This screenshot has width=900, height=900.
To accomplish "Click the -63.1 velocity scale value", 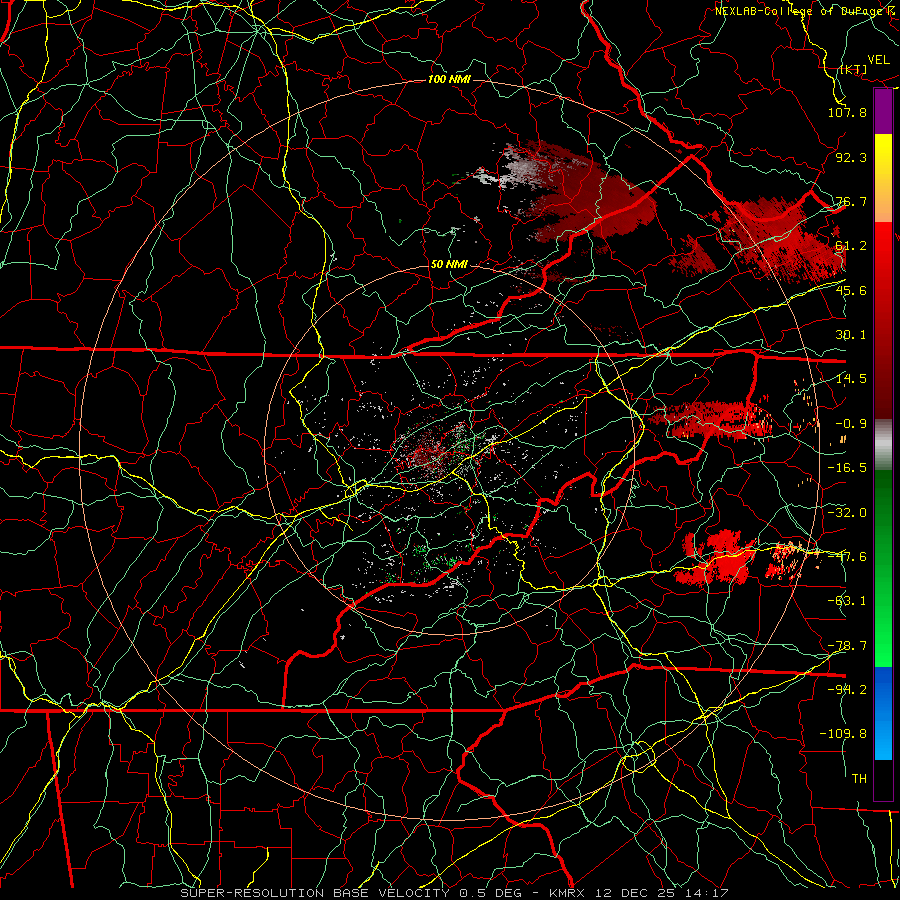I will (x=847, y=601).
